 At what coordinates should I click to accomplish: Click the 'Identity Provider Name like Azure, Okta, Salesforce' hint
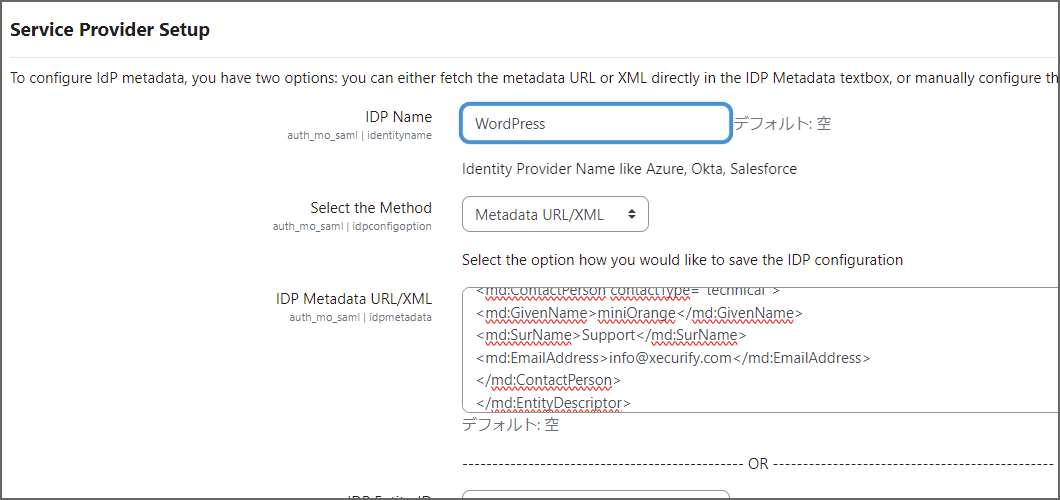point(629,169)
